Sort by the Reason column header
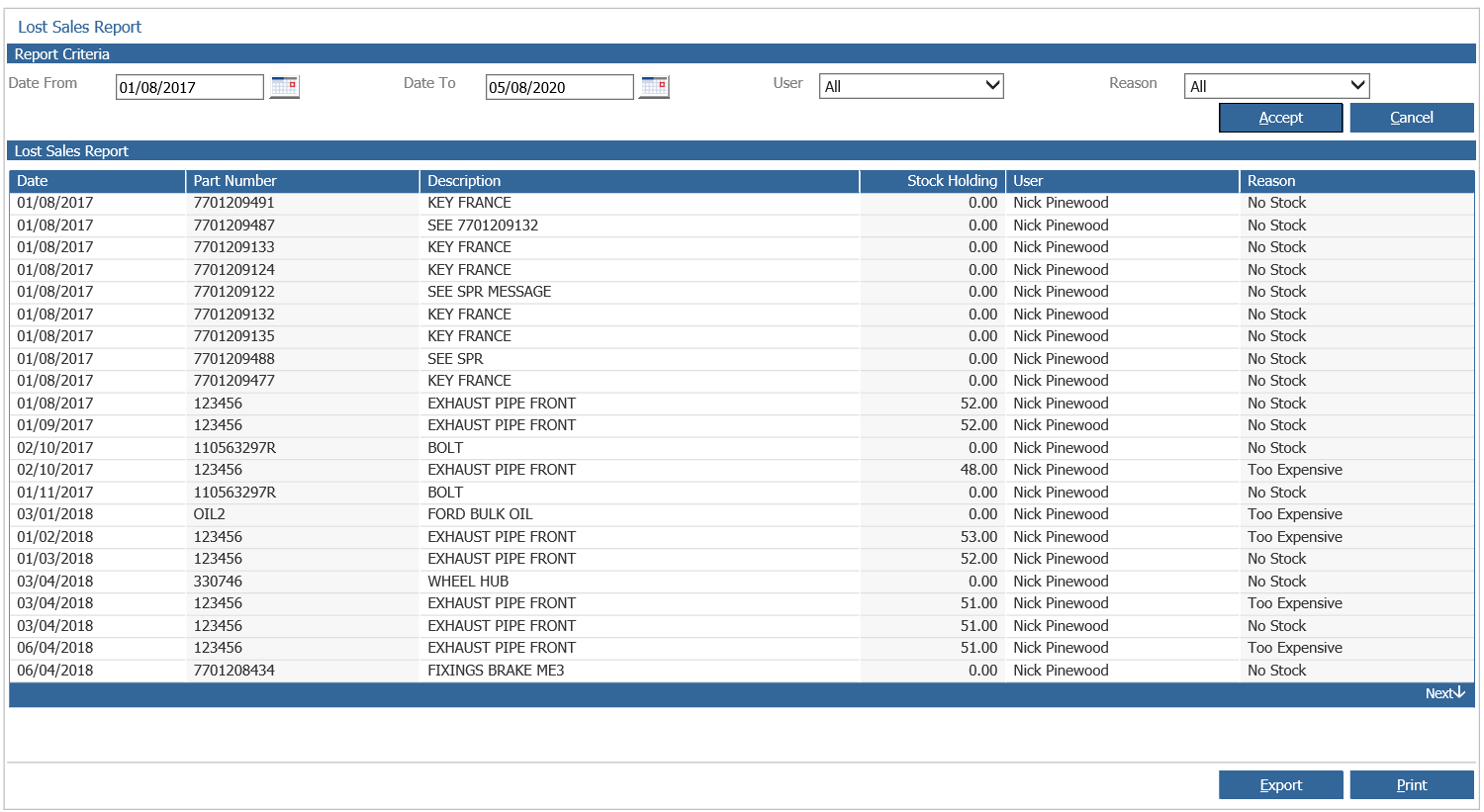Viewport: 1484px width, 812px height. tap(1357, 181)
